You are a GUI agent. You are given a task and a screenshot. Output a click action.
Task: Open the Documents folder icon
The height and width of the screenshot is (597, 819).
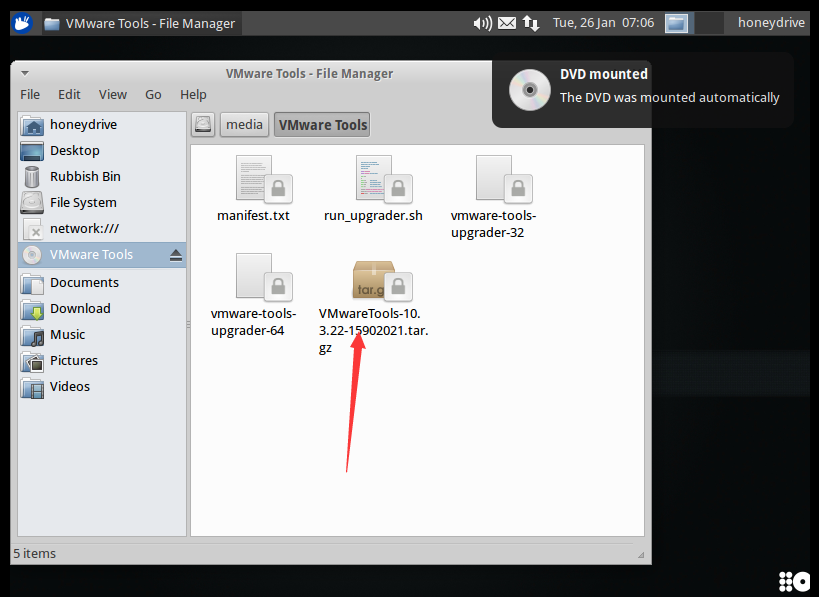[x=32, y=283]
